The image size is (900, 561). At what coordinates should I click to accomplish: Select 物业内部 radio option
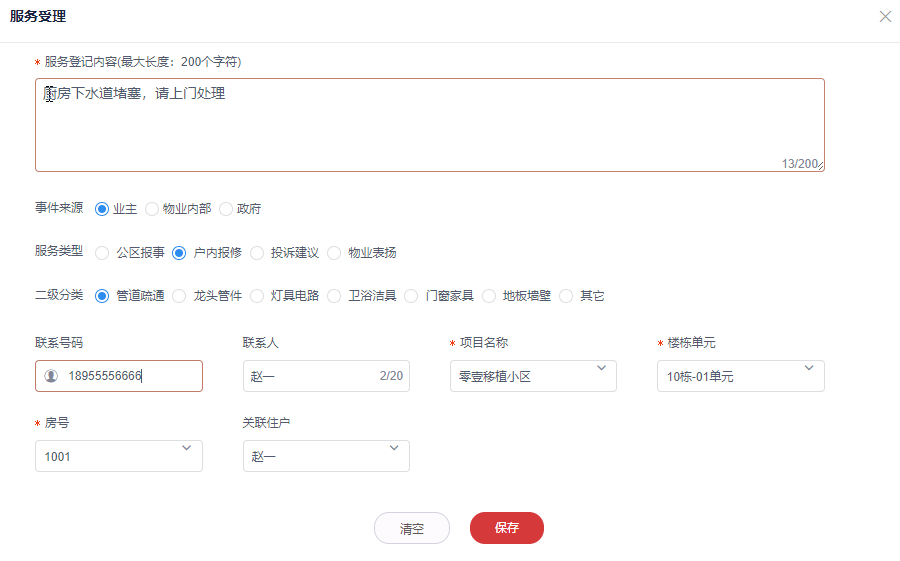pyautogui.click(x=152, y=209)
